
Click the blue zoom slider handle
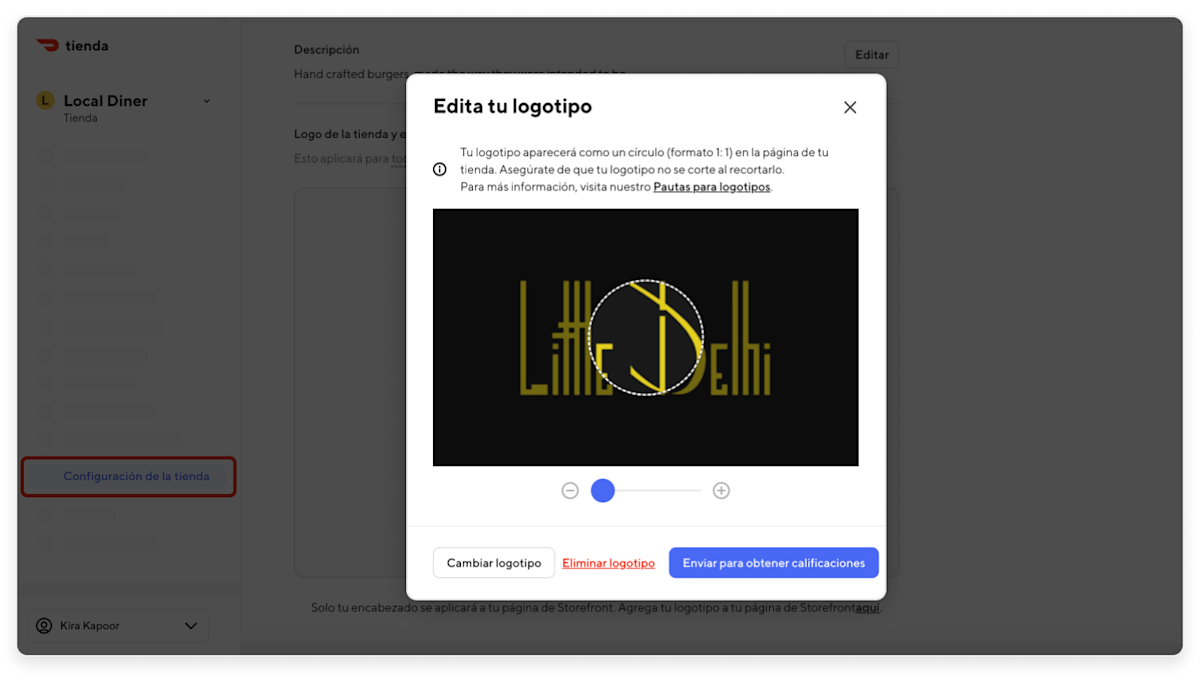603,491
